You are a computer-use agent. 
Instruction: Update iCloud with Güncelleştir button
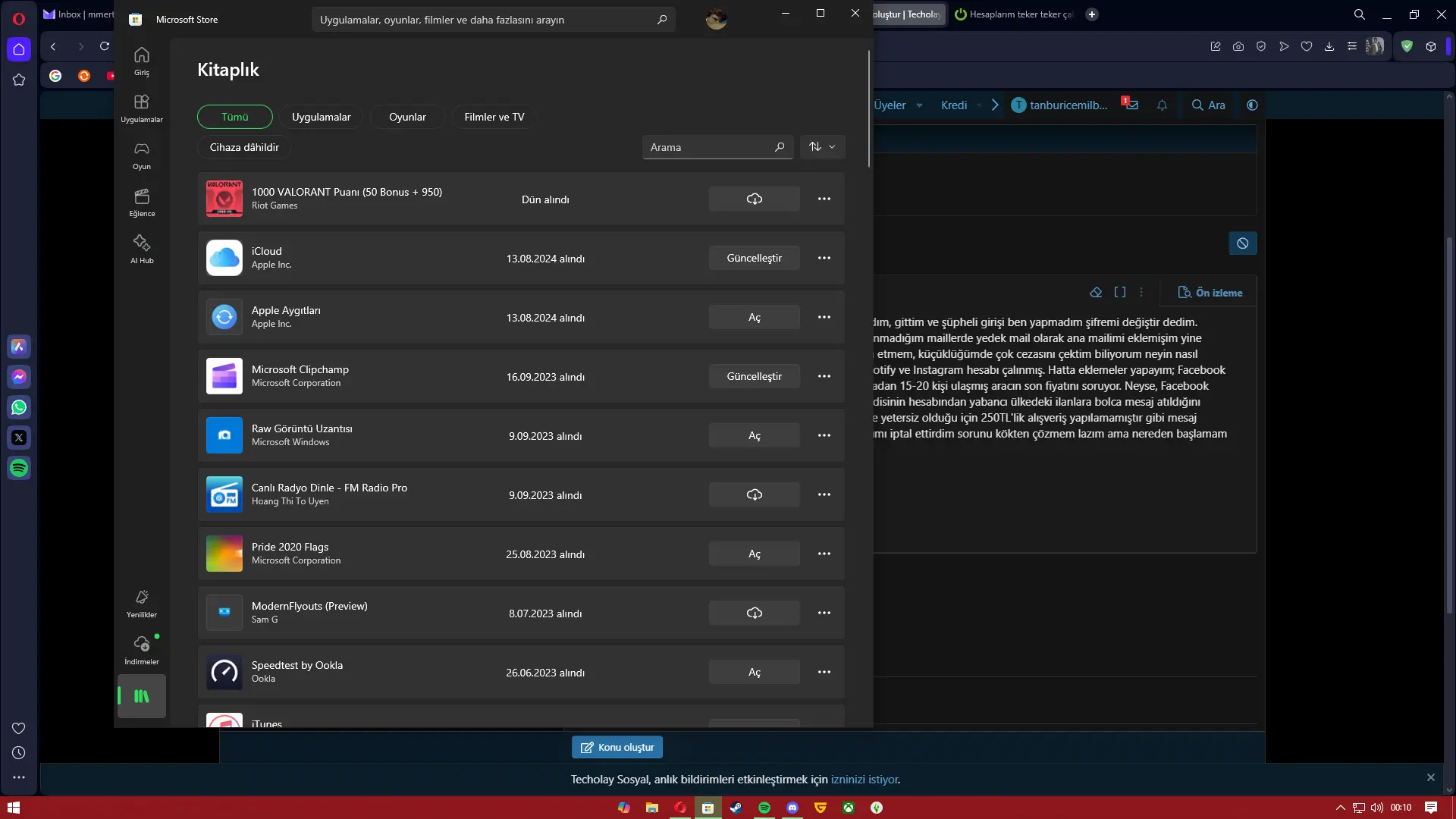pyautogui.click(x=754, y=258)
